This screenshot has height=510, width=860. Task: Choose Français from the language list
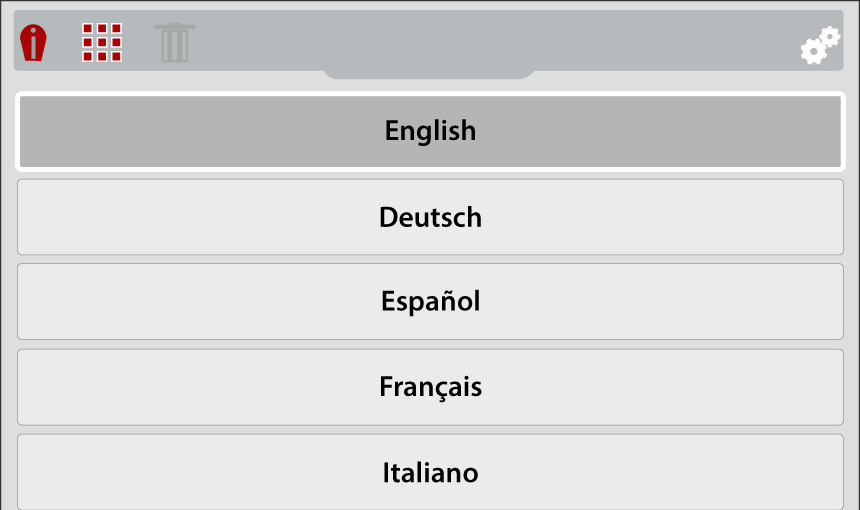point(430,387)
